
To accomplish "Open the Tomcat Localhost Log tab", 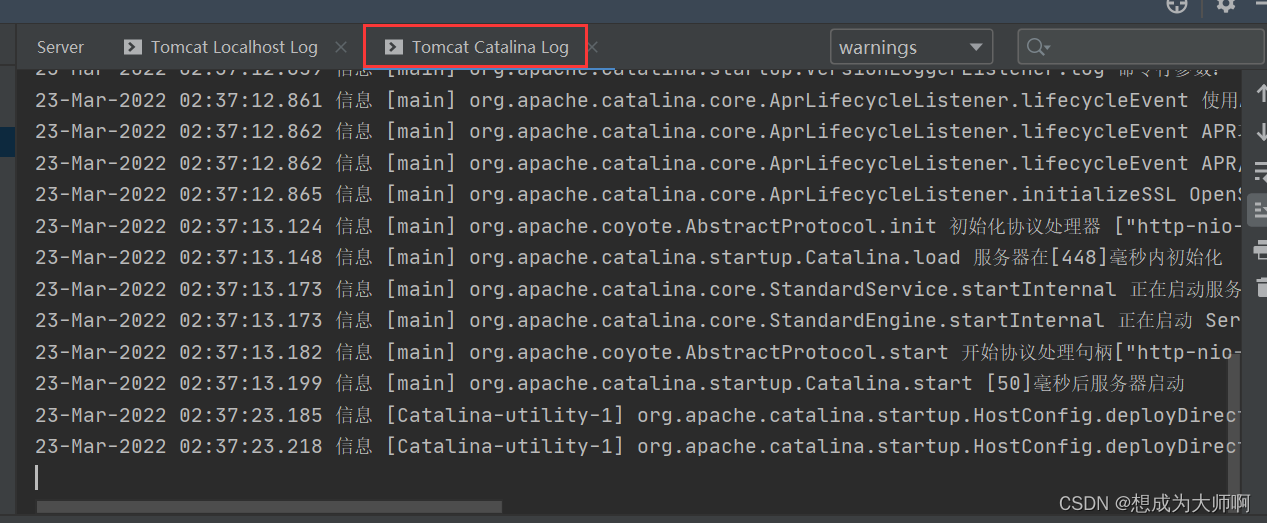I will (x=234, y=47).
